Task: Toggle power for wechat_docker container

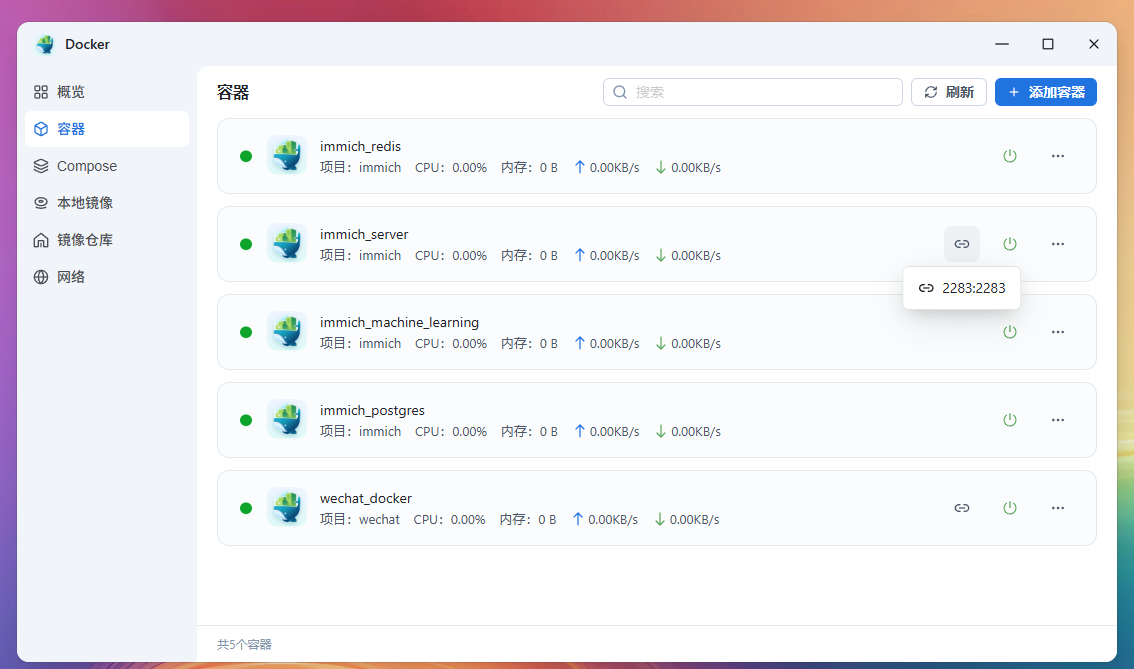Action: 1010,508
